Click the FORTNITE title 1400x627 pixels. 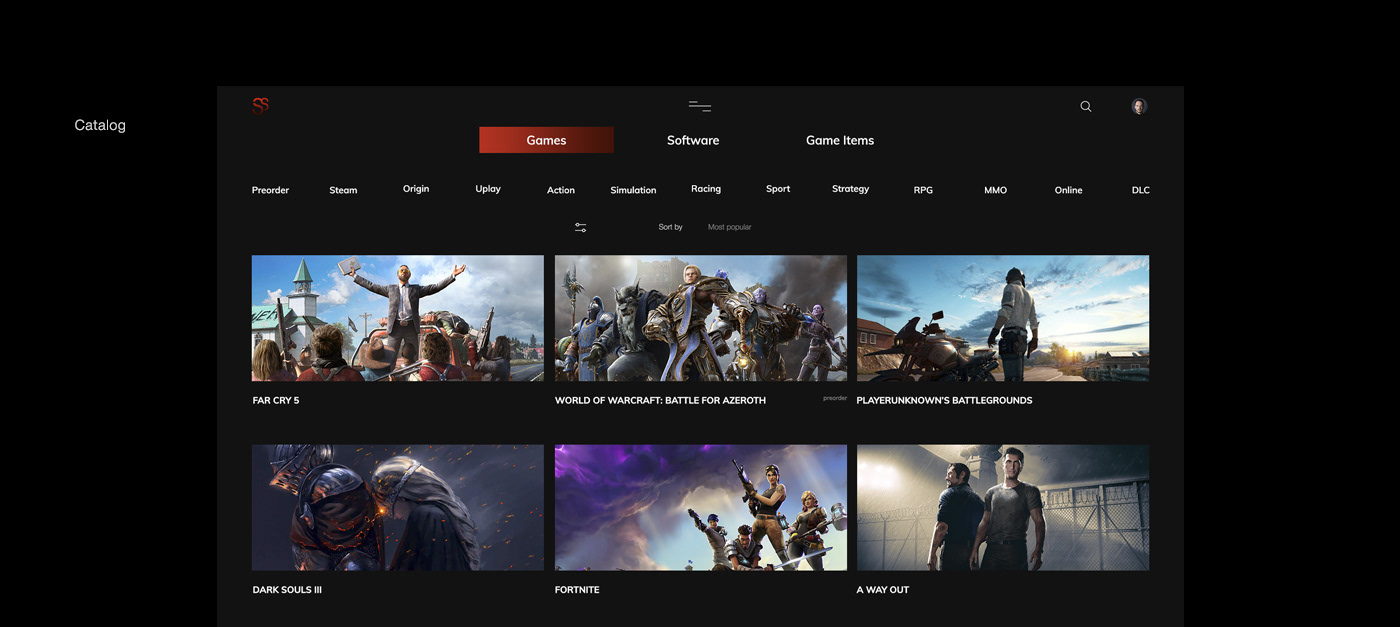(x=577, y=590)
